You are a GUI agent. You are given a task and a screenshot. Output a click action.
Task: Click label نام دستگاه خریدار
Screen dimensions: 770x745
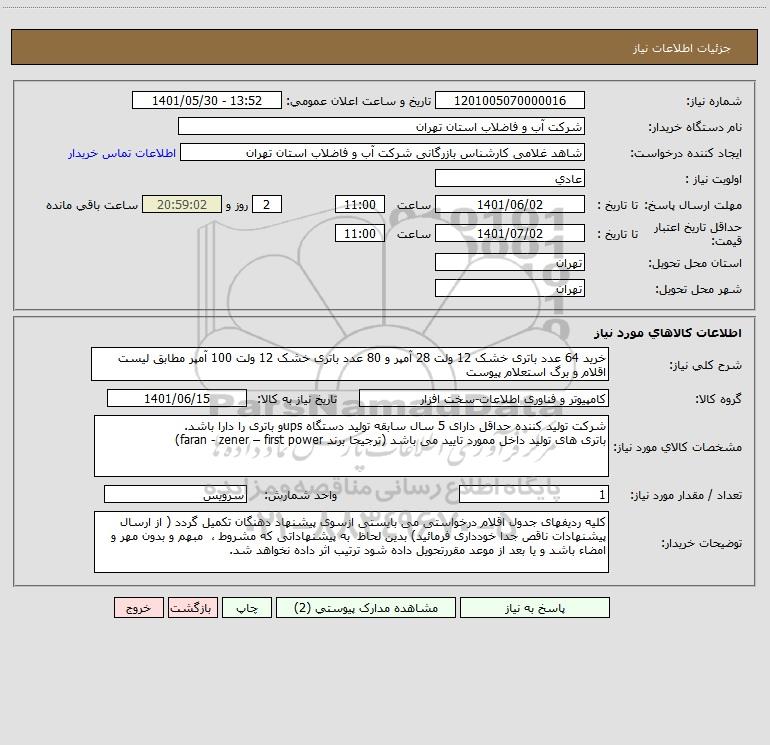click(x=695, y=127)
